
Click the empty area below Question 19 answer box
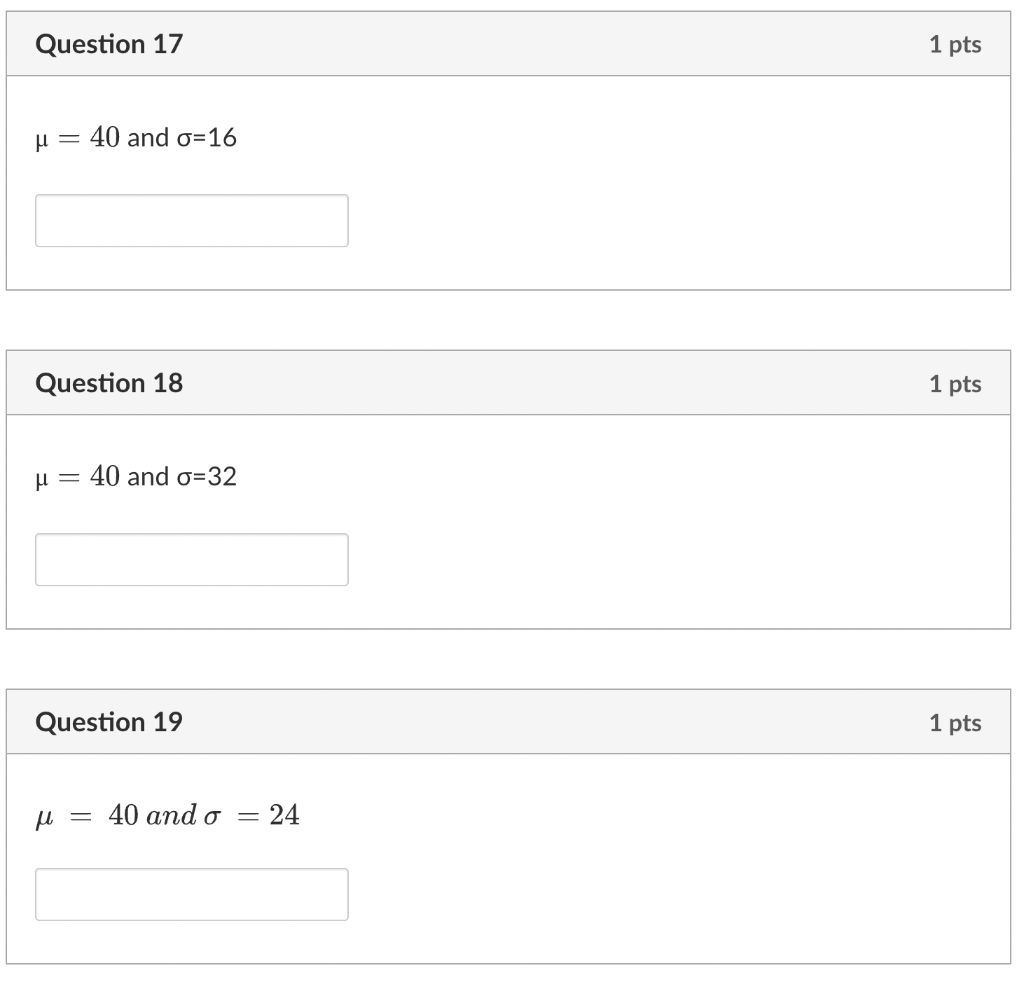(500, 945)
